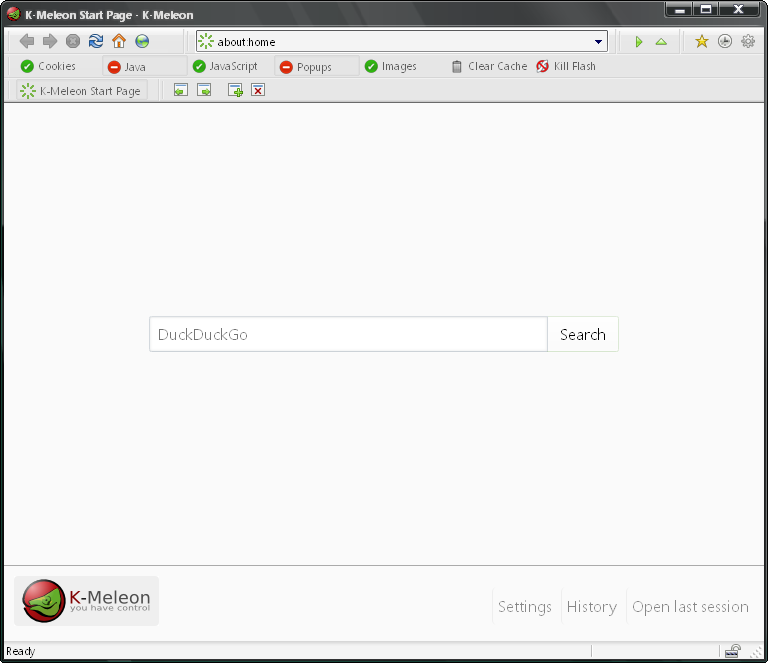Open the Home page icon
This screenshot has height=663, width=768.
click(x=119, y=41)
